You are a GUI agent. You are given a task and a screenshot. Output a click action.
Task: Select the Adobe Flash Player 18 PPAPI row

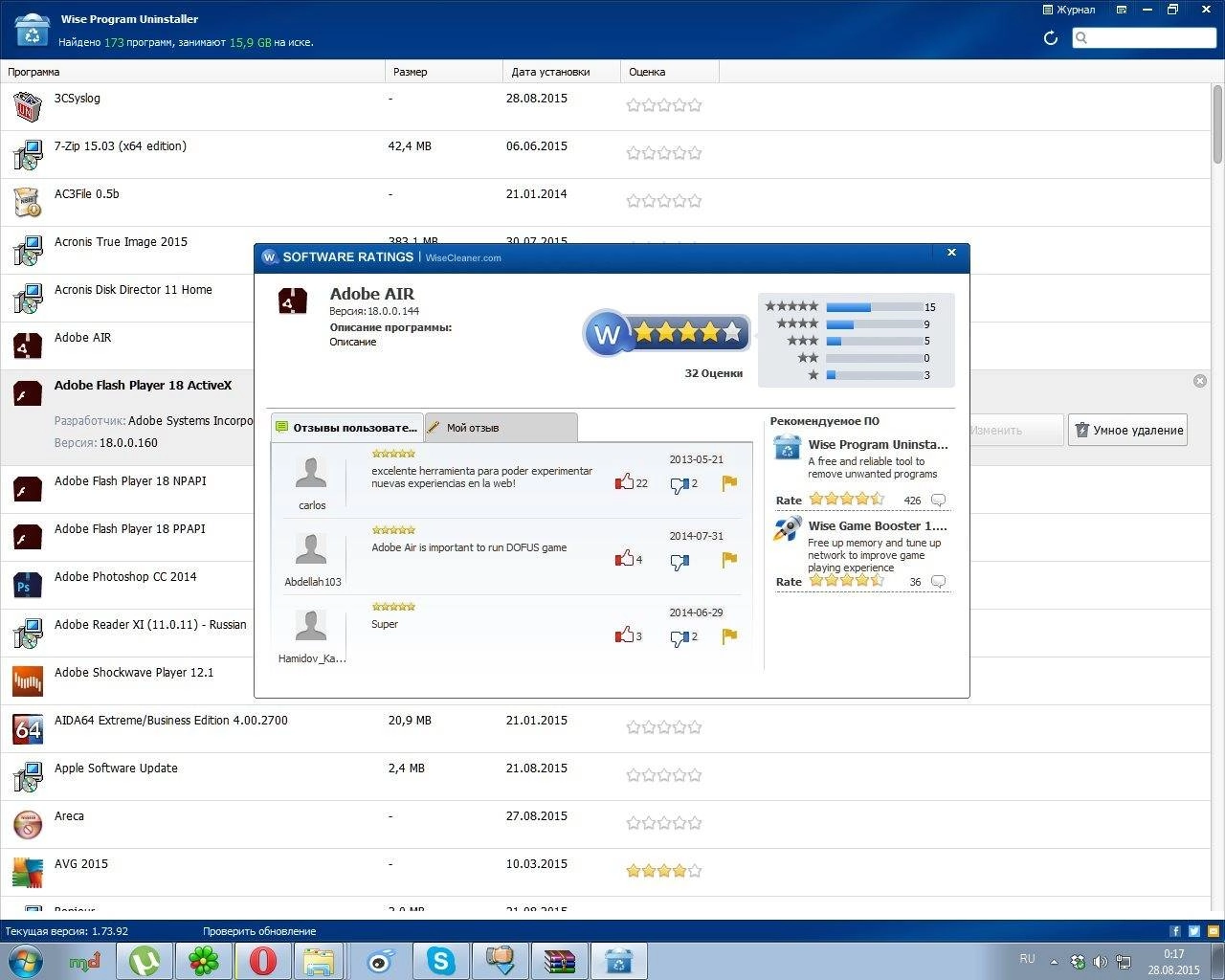click(x=126, y=537)
